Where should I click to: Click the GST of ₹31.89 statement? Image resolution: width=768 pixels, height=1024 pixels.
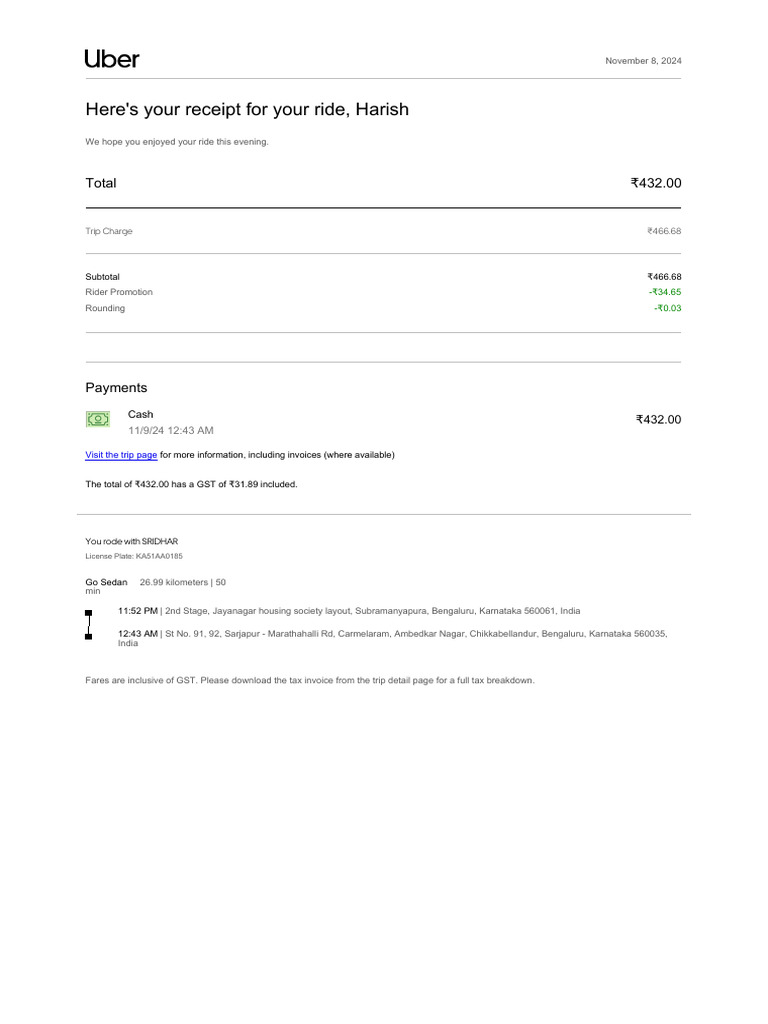[191, 484]
